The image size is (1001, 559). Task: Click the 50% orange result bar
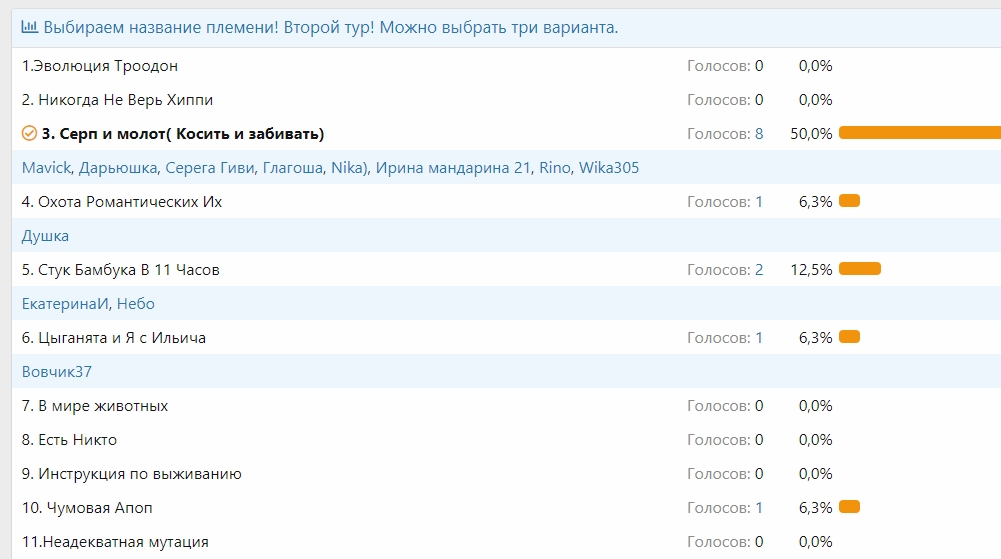pyautogui.click(x=919, y=133)
